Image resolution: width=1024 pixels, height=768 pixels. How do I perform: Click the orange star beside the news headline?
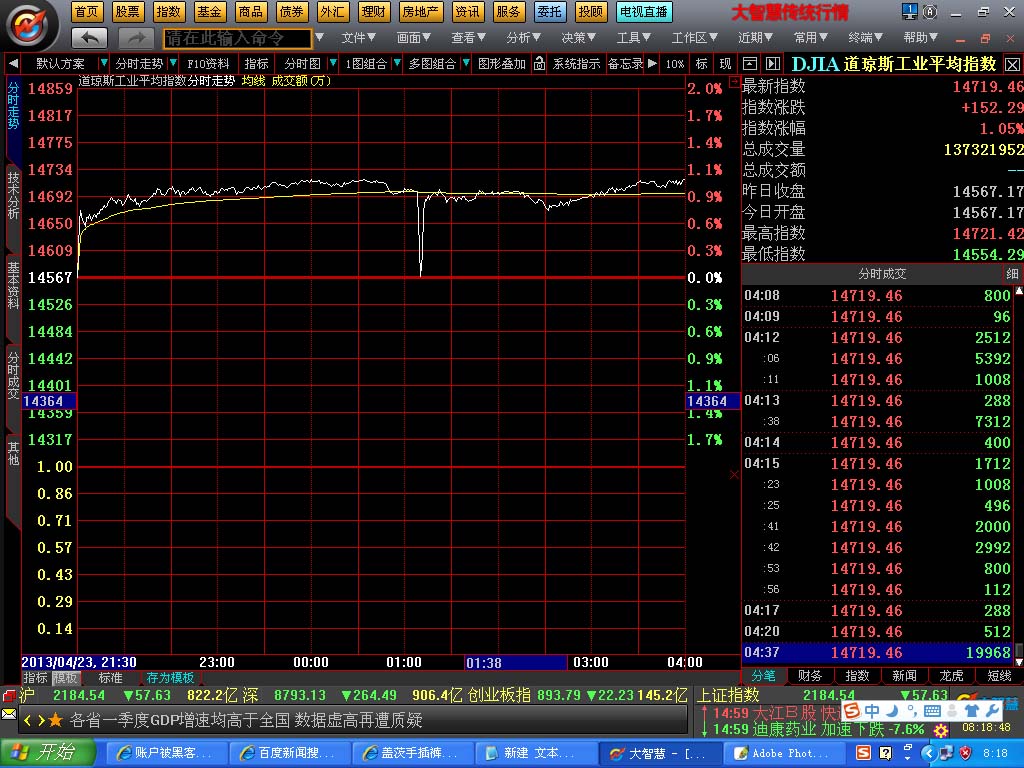[56, 720]
